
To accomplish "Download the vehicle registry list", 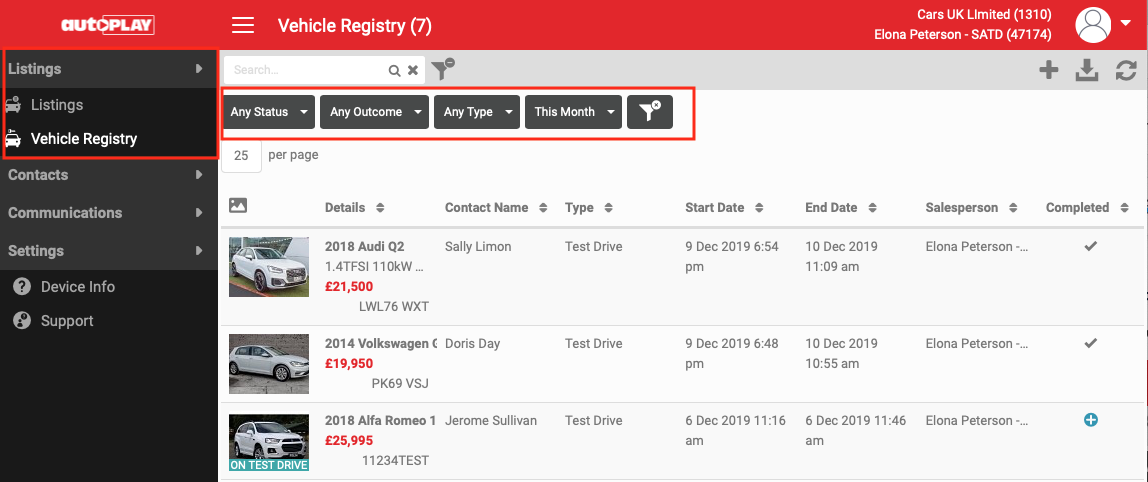I will click(x=1087, y=70).
